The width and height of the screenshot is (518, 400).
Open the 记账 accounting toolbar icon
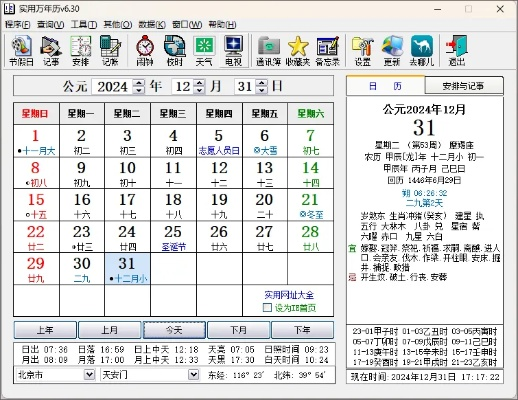click(x=110, y=51)
